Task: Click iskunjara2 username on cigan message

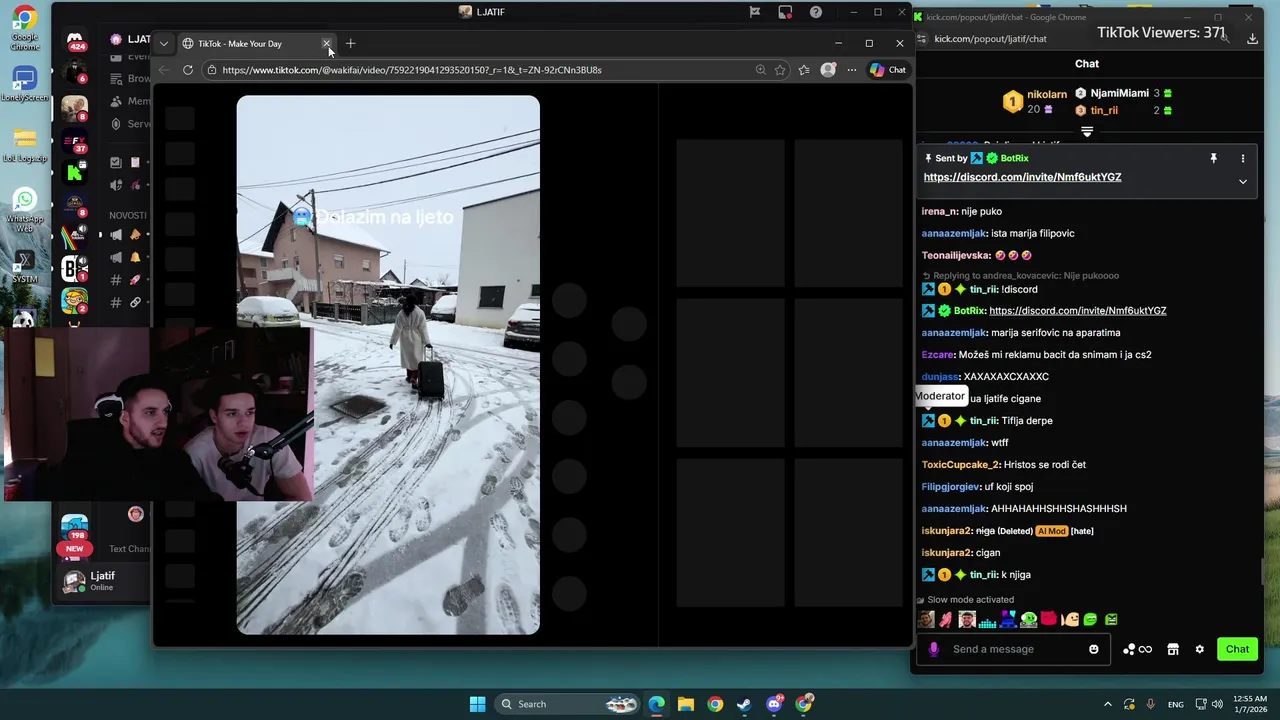Action: point(946,553)
